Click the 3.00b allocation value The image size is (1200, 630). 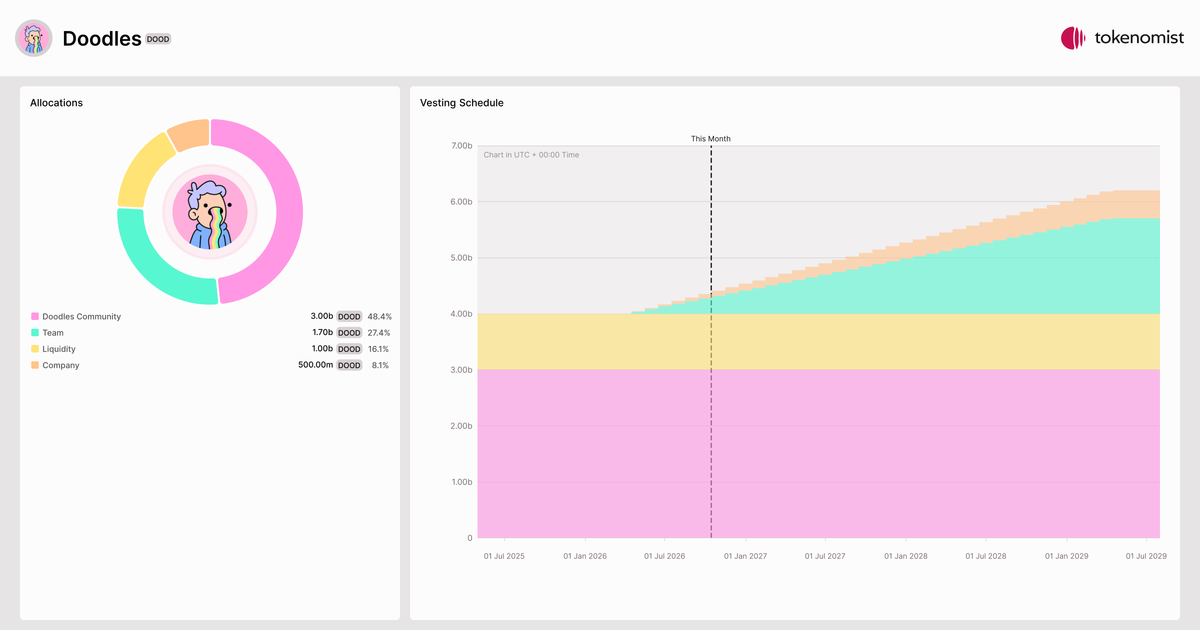coord(321,316)
